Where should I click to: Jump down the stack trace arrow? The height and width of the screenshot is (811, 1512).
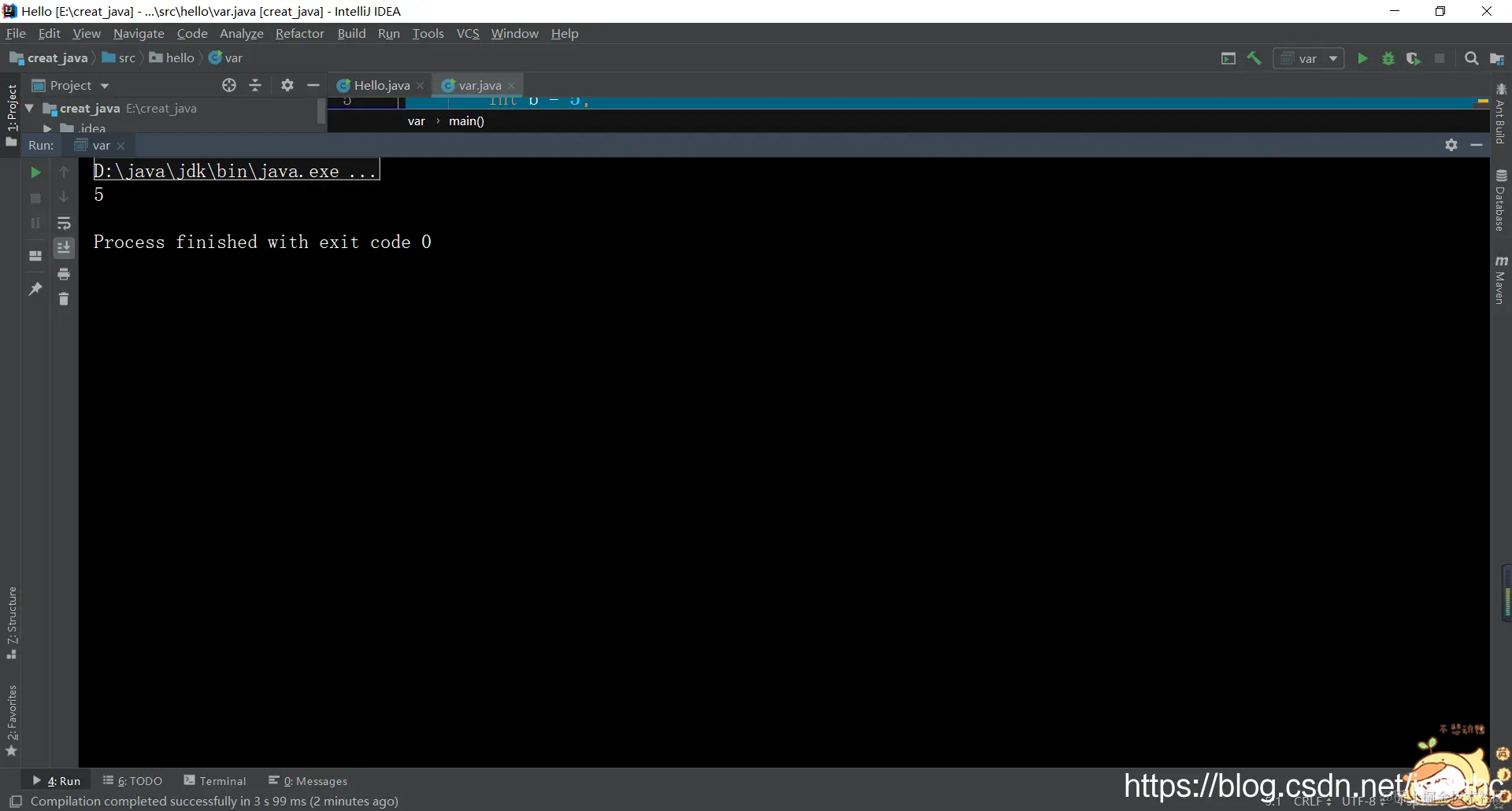pos(64,198)
